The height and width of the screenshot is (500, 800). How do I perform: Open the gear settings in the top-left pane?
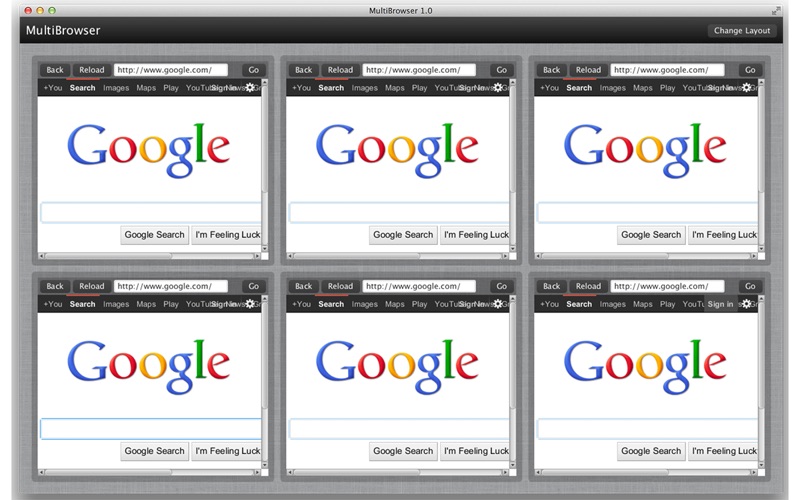(x=249, y=88)
